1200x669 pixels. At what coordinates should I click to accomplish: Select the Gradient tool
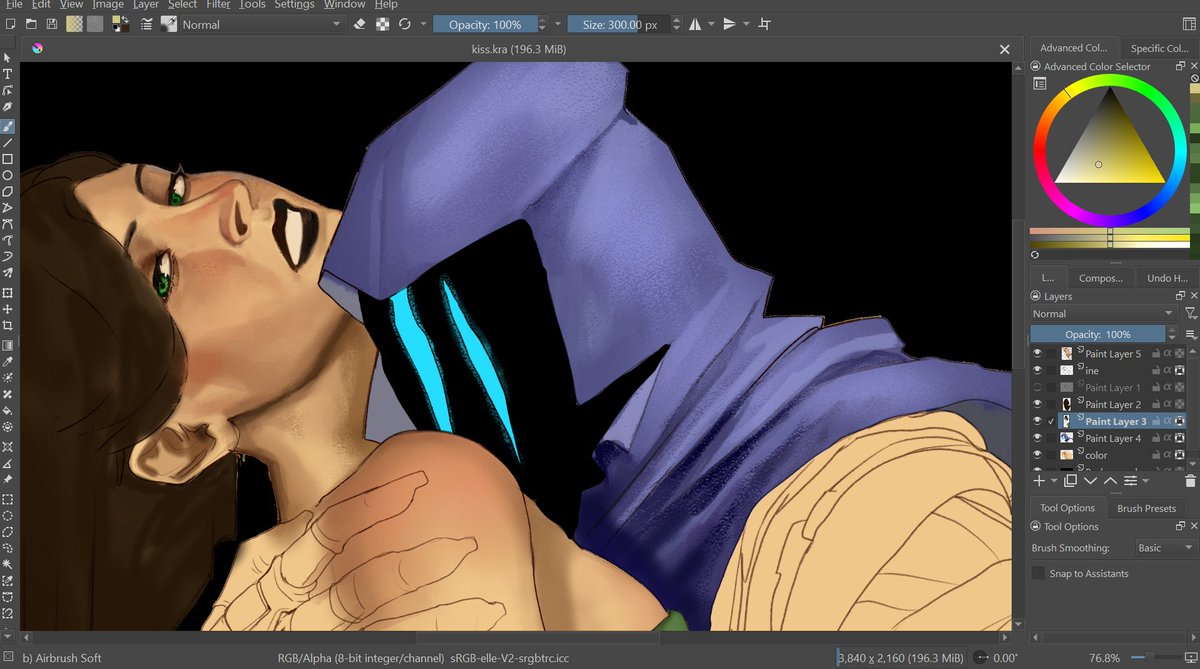(x=7, y=341)
